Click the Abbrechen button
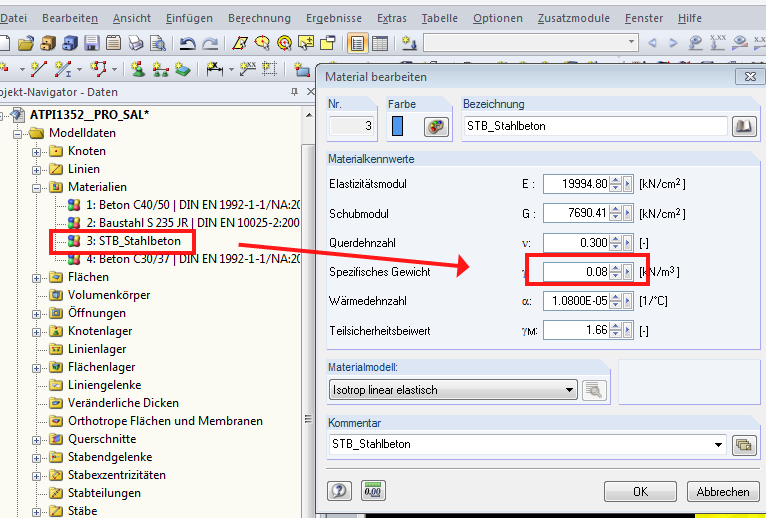Image resolution: width=766 pixels, height=518 pixels. click(723, 492)
